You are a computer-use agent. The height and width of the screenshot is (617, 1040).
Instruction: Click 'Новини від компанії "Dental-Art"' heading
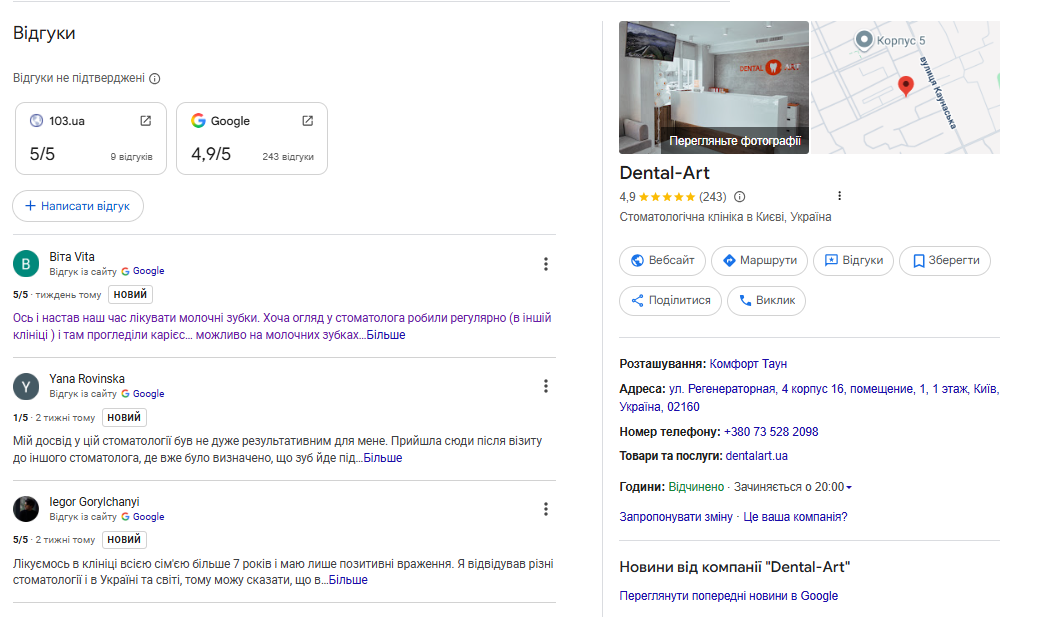point(734,567)
